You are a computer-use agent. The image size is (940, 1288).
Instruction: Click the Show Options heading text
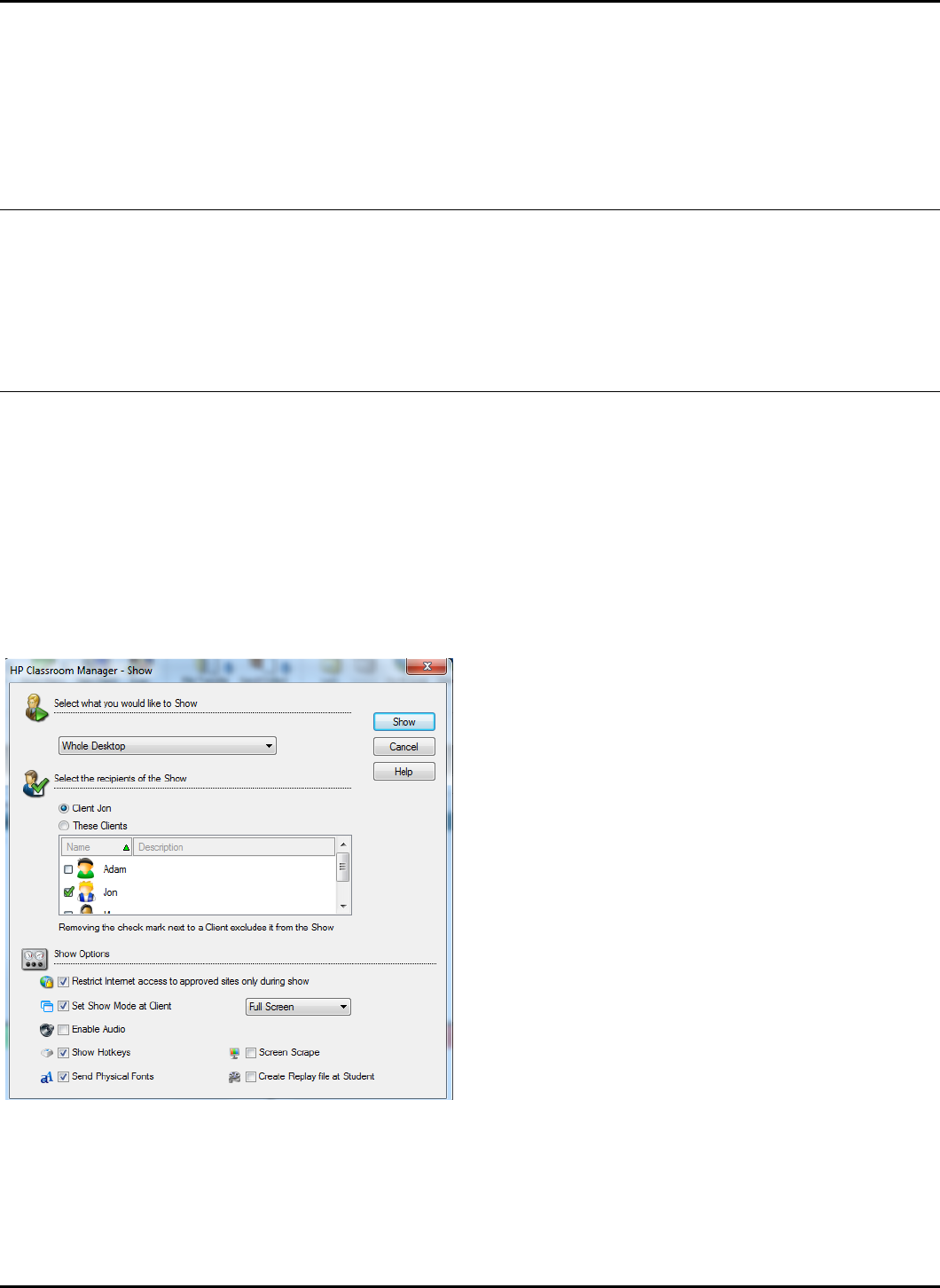[x=82, y=954]
